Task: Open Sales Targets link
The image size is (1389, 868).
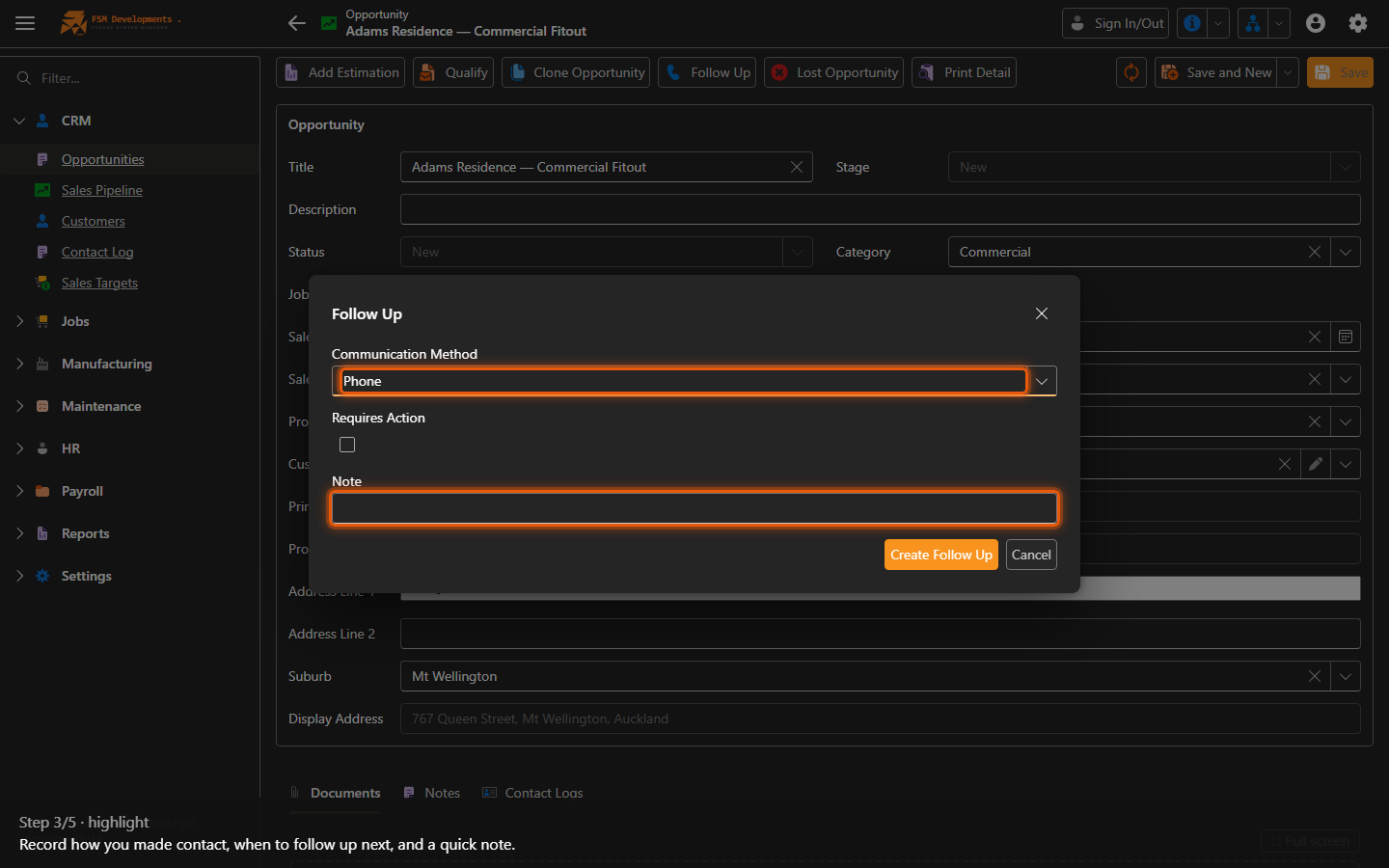Action: (x=99, y=283)
